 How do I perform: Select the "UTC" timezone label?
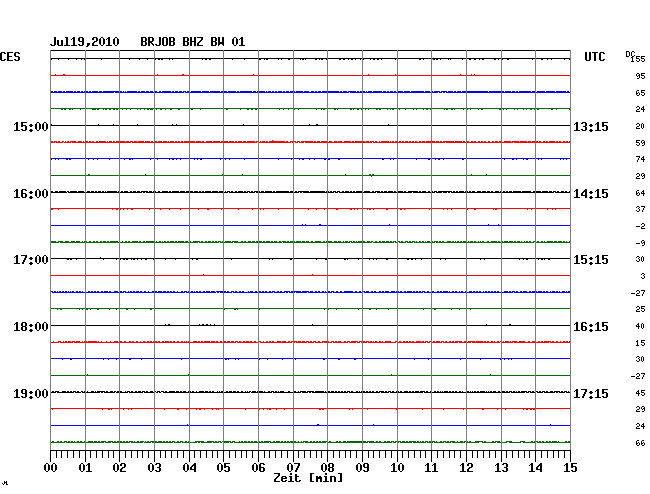(x=594, y=57)
